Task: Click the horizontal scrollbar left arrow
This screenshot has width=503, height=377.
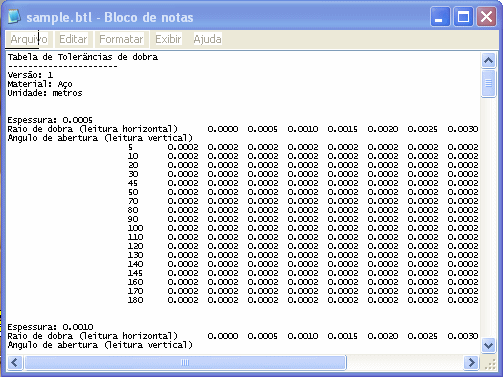Action: [15, 362]
